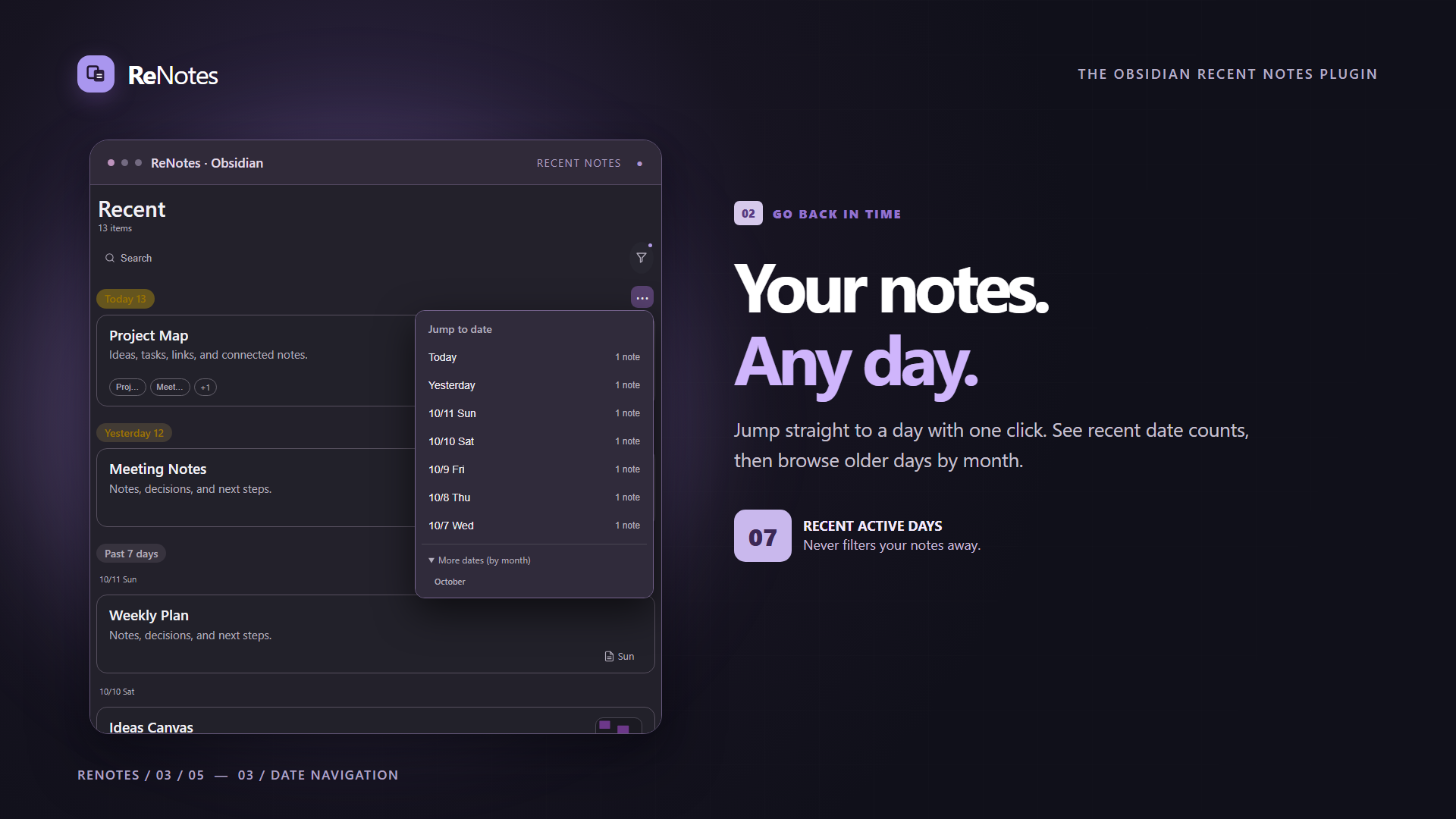1456x819 pixels.
Task: Jump to 10/8 Thu in date menu
Action: tap(534, 497)
